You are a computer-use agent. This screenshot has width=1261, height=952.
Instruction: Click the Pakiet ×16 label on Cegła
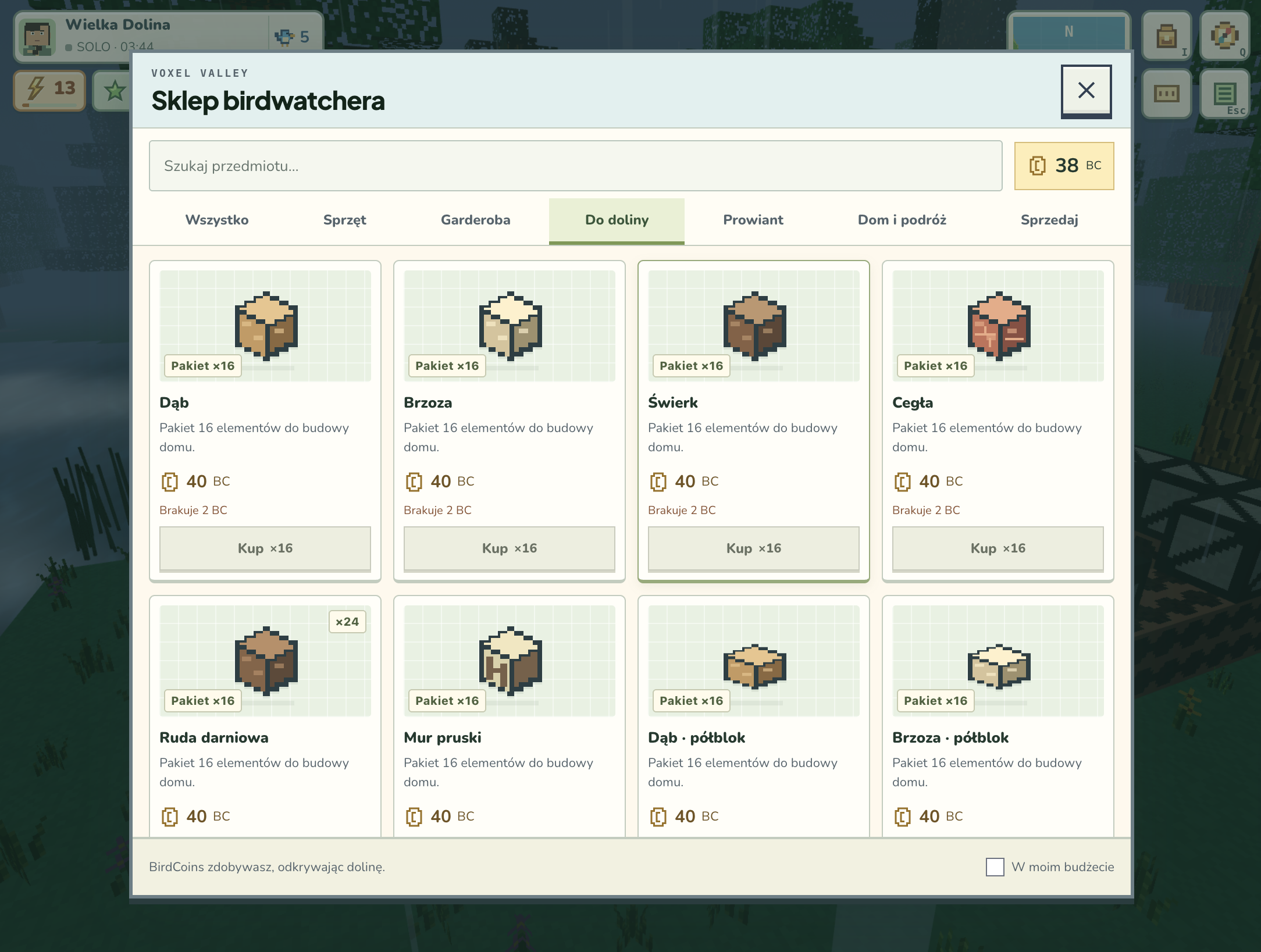(x=935, y=366)
